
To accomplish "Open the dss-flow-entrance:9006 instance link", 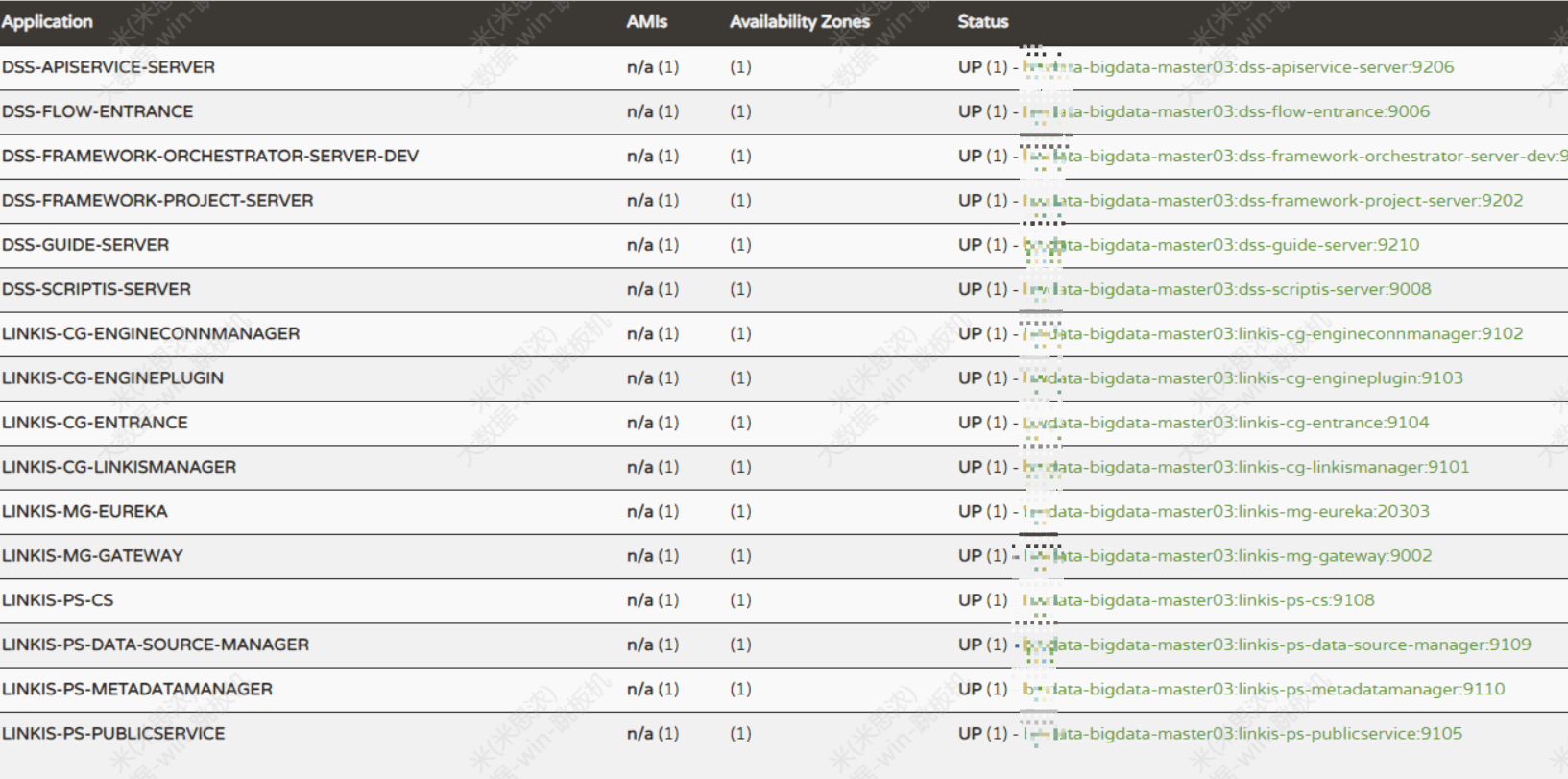I will pyautogui.click(x=1226, y=111).
